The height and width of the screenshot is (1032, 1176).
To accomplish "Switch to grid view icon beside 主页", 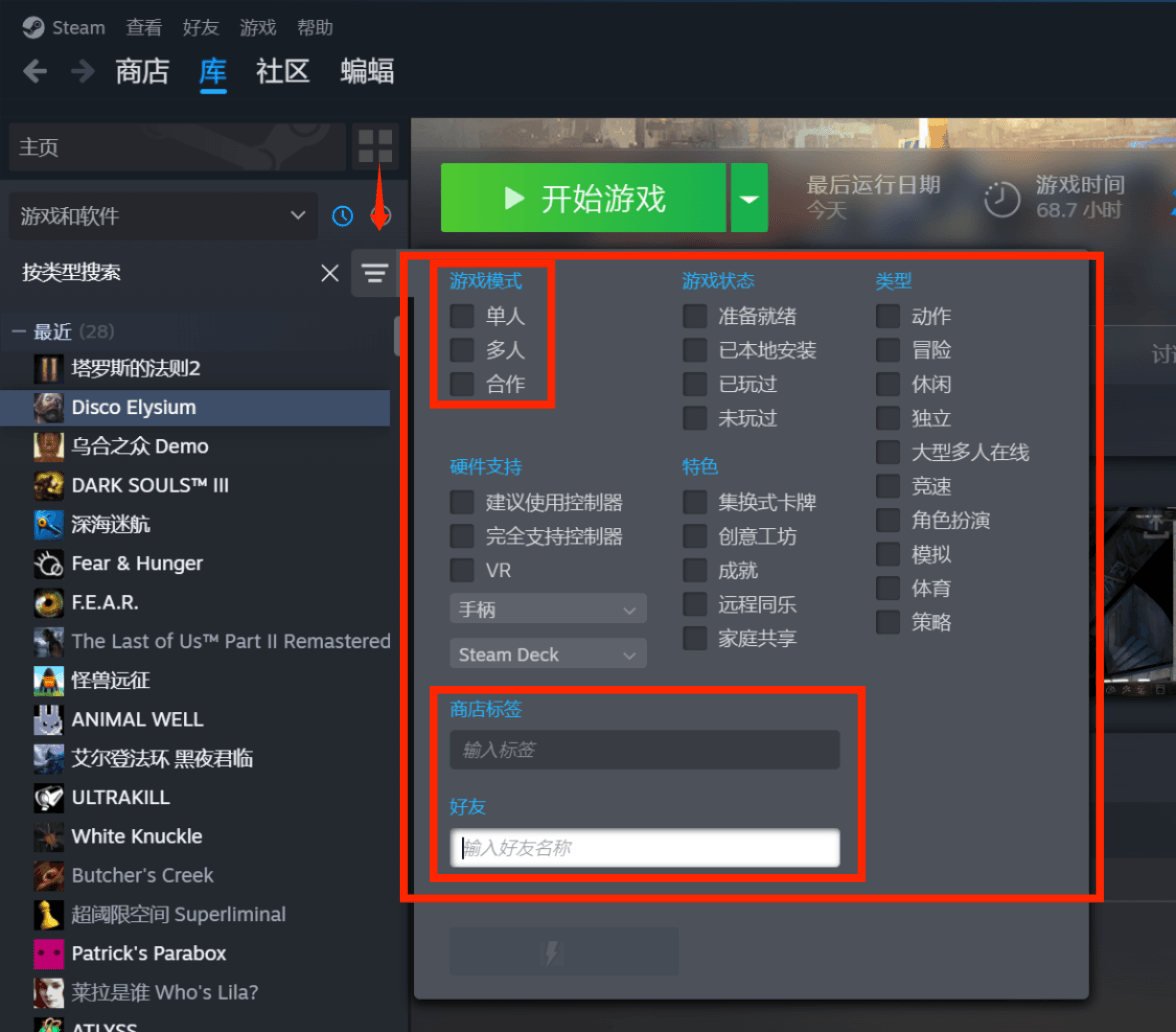I will [375, 146].
